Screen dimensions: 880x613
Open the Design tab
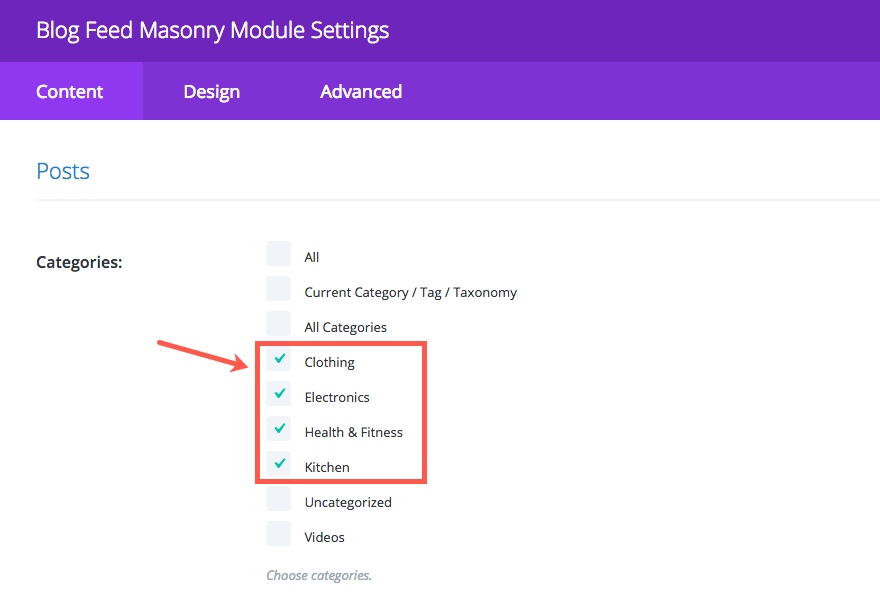211,91
